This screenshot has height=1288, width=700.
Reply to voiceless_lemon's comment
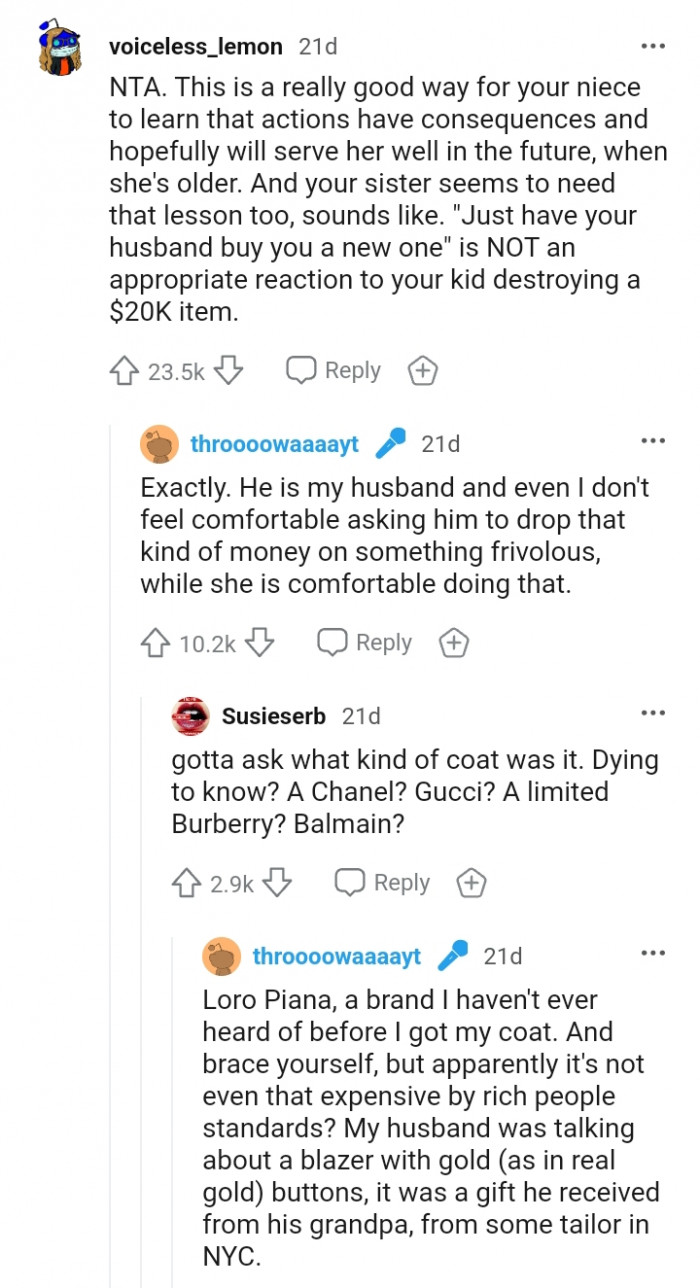(x=333, y=371)
